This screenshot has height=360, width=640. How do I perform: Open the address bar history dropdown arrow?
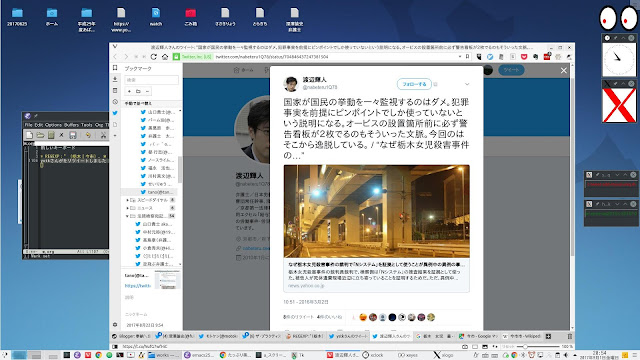pyautogui.click(x=460, y=57)
